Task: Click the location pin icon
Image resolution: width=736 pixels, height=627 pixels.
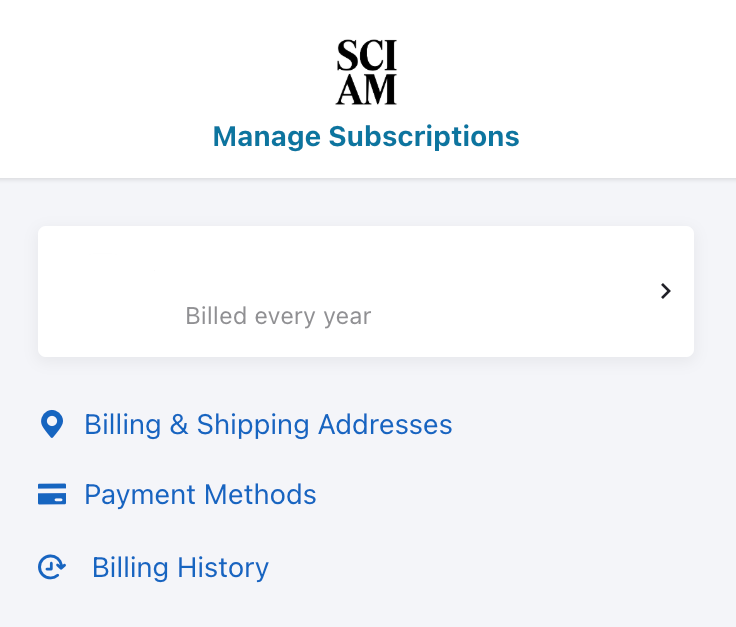Action: click(51, 424)
